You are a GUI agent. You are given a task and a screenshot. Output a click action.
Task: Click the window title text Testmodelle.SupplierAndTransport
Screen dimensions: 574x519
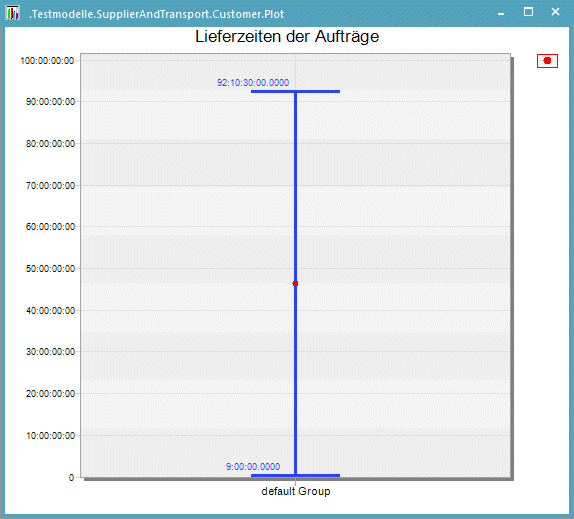[x=119, y=14]
